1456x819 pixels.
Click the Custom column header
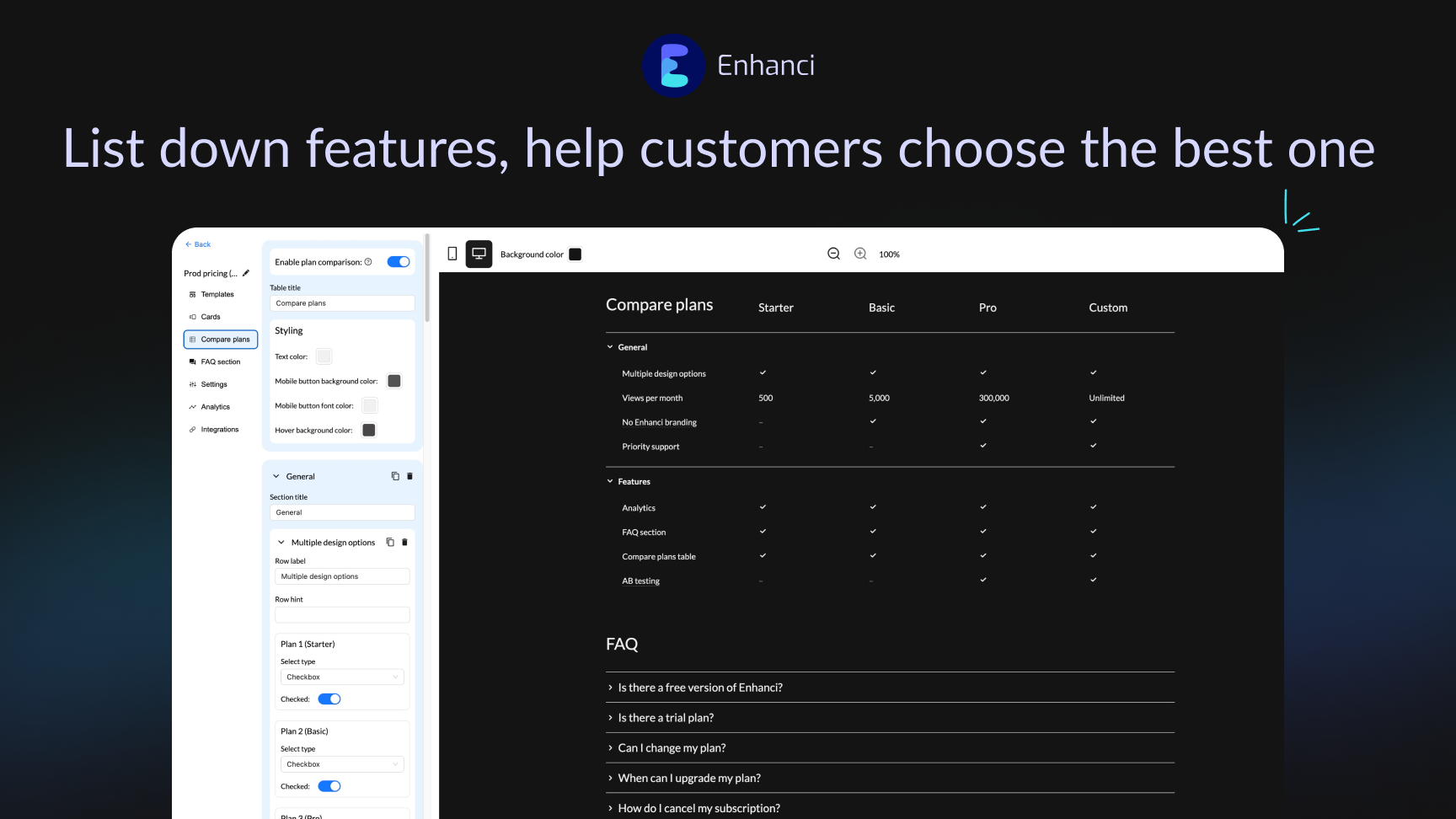[1108, 308]
